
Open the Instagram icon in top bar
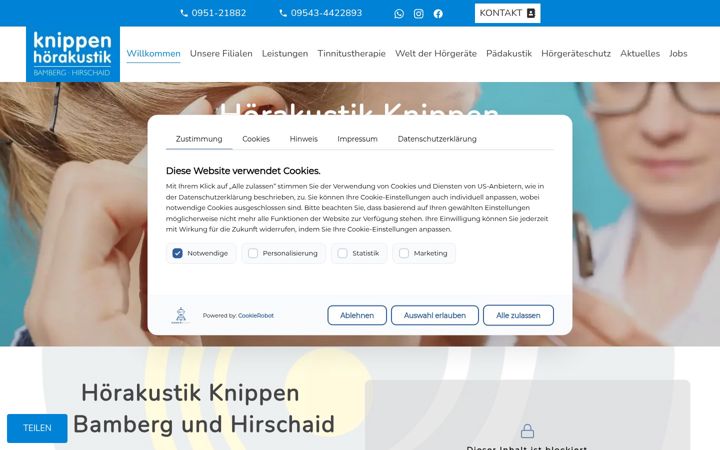(418, 13)
